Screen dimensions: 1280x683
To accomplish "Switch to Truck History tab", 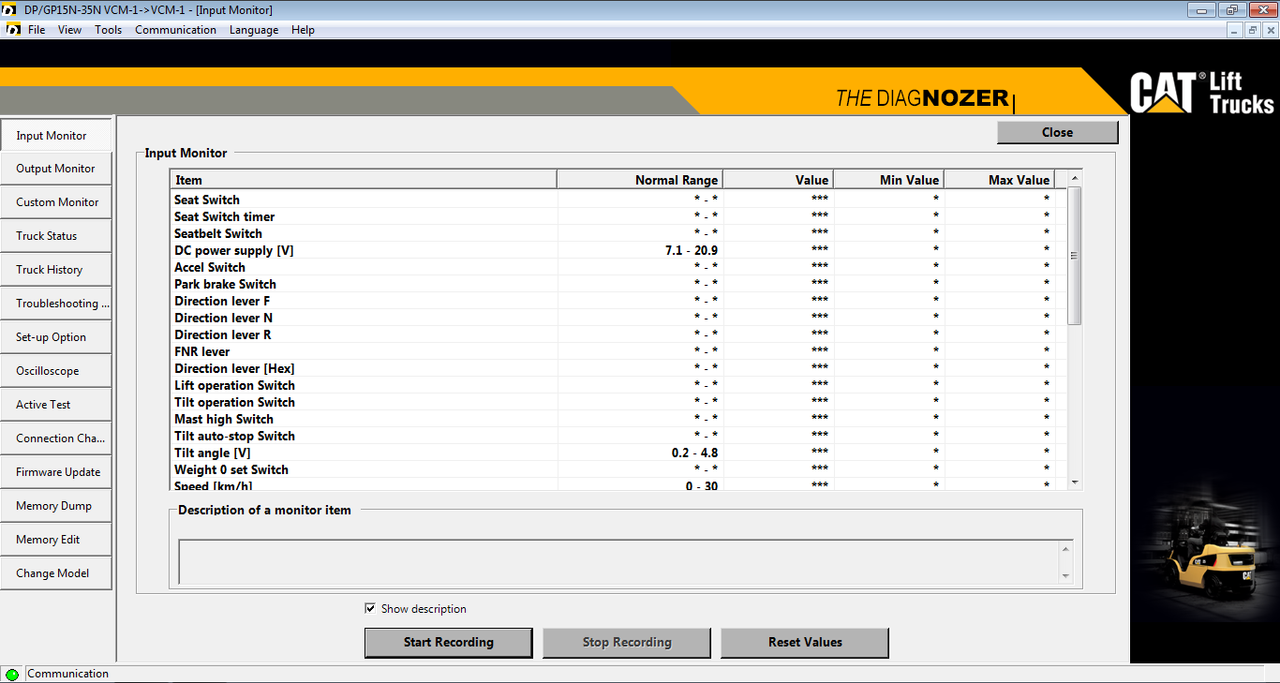I will coord(56,270).
